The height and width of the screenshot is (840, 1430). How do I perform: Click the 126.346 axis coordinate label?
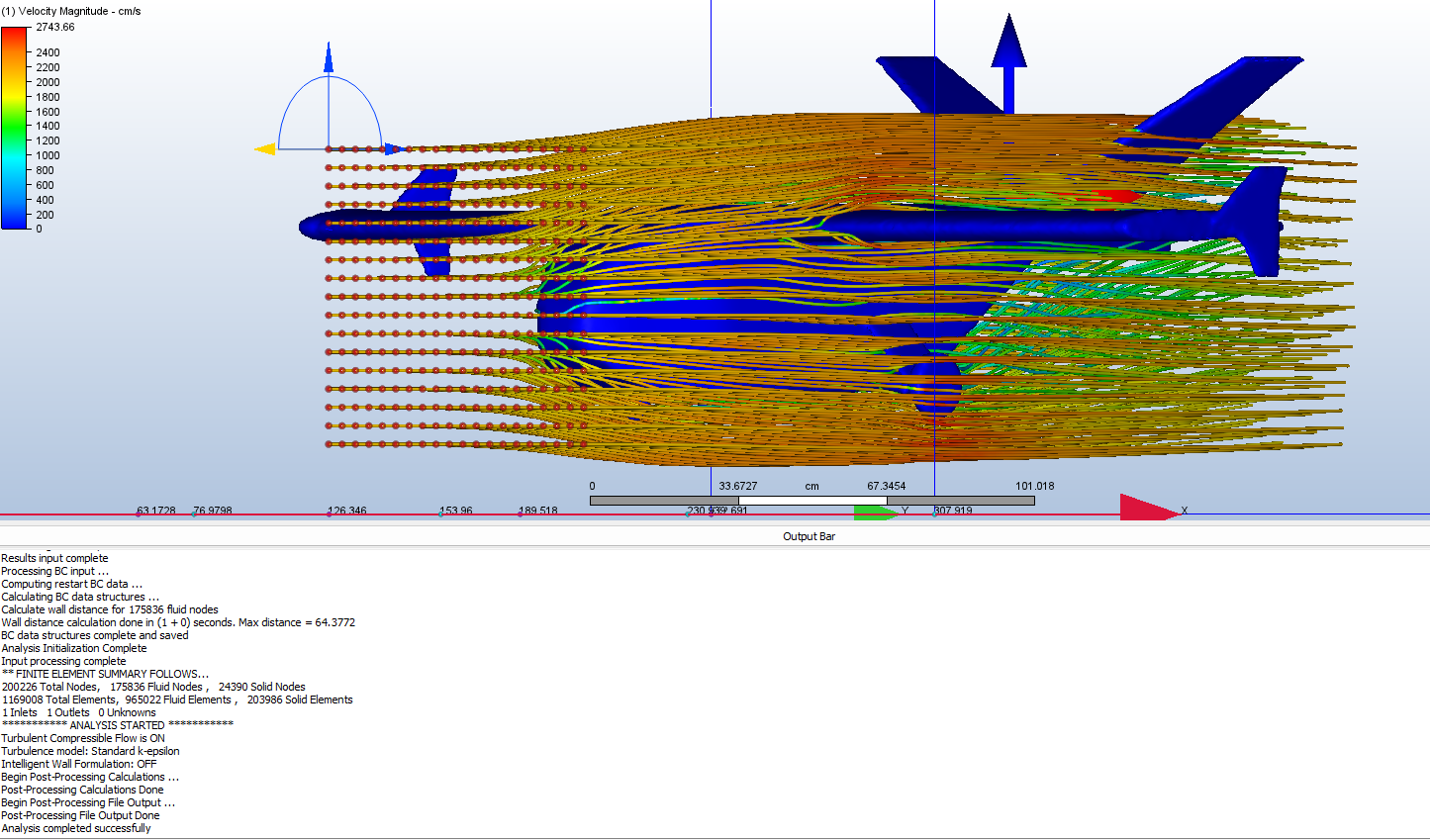click(x=347, y=511)
